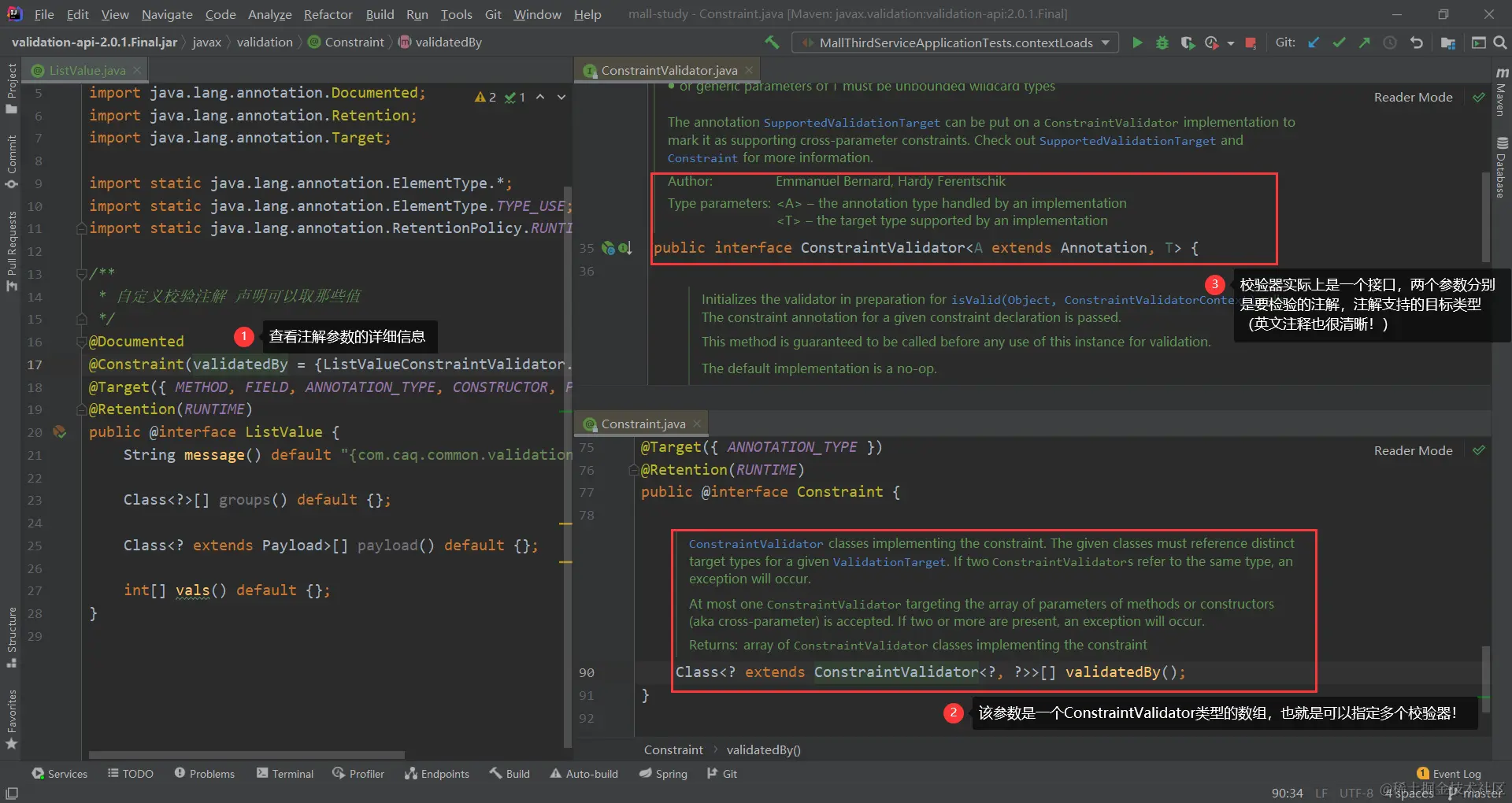
Task: Open the Commit tool window
Action: [11, 161]
